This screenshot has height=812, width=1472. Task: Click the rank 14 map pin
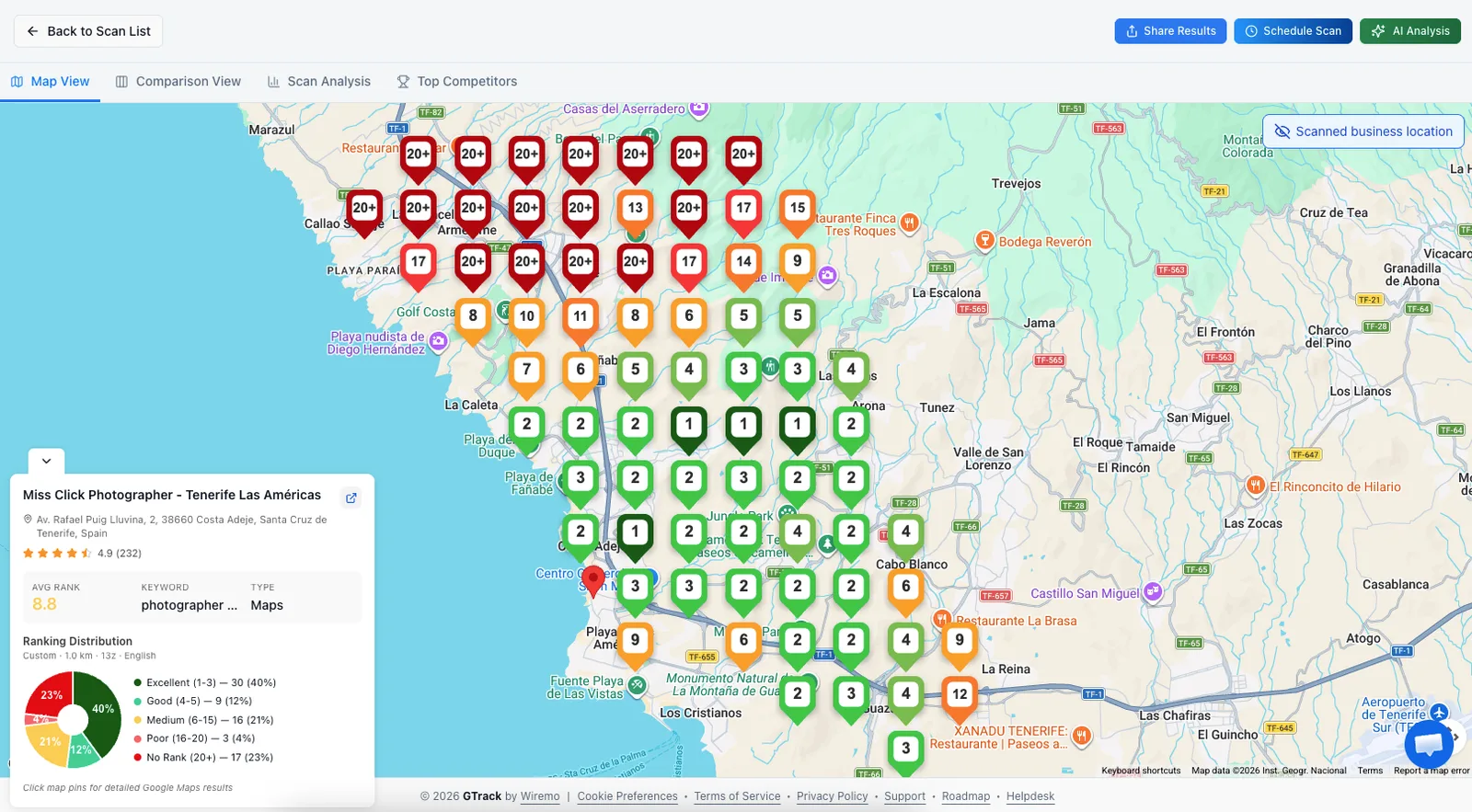(743, 265)
